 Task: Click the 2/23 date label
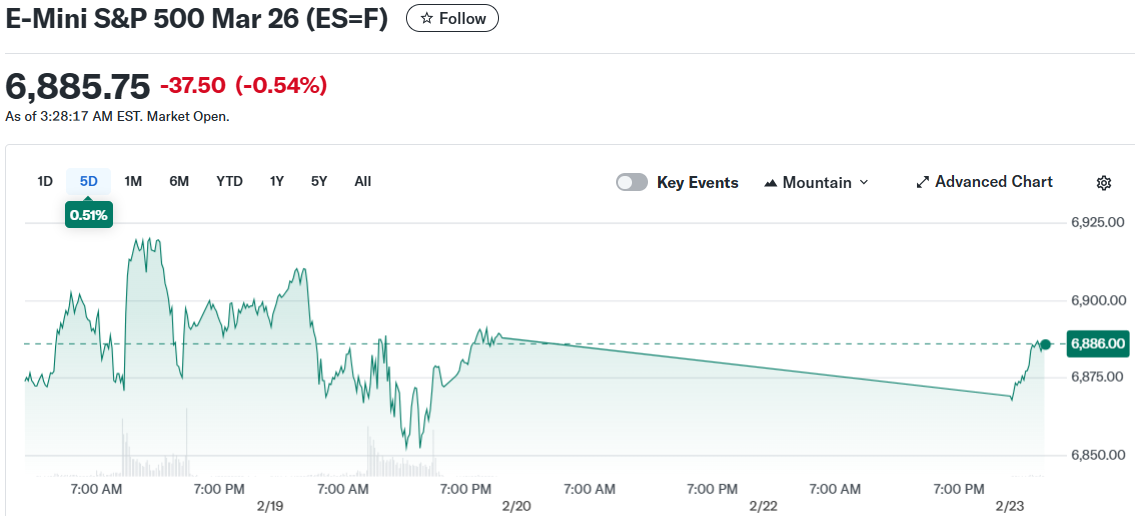(1009, 505)
